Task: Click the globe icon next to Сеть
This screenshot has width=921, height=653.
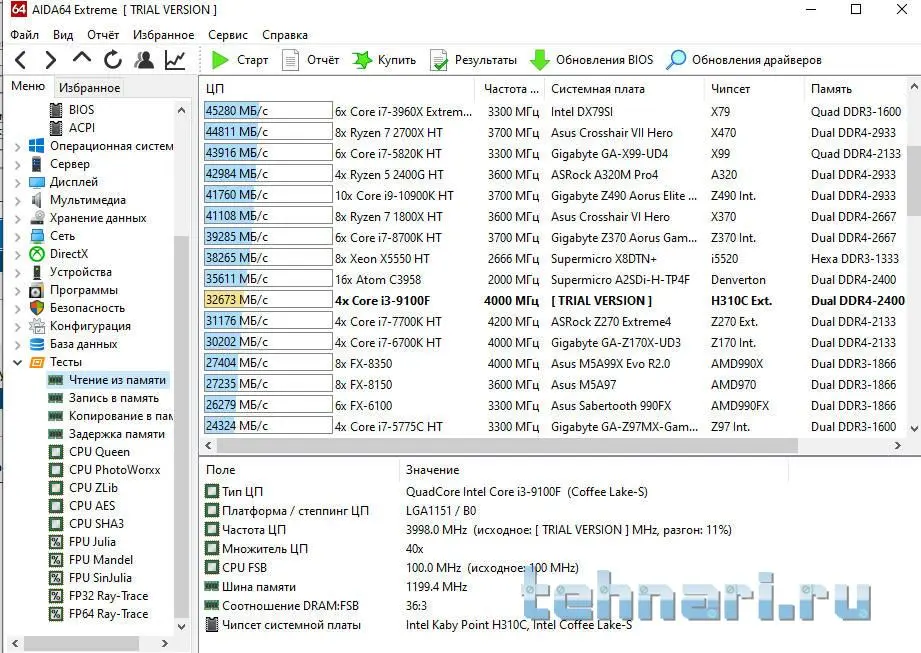Action: 37,236
